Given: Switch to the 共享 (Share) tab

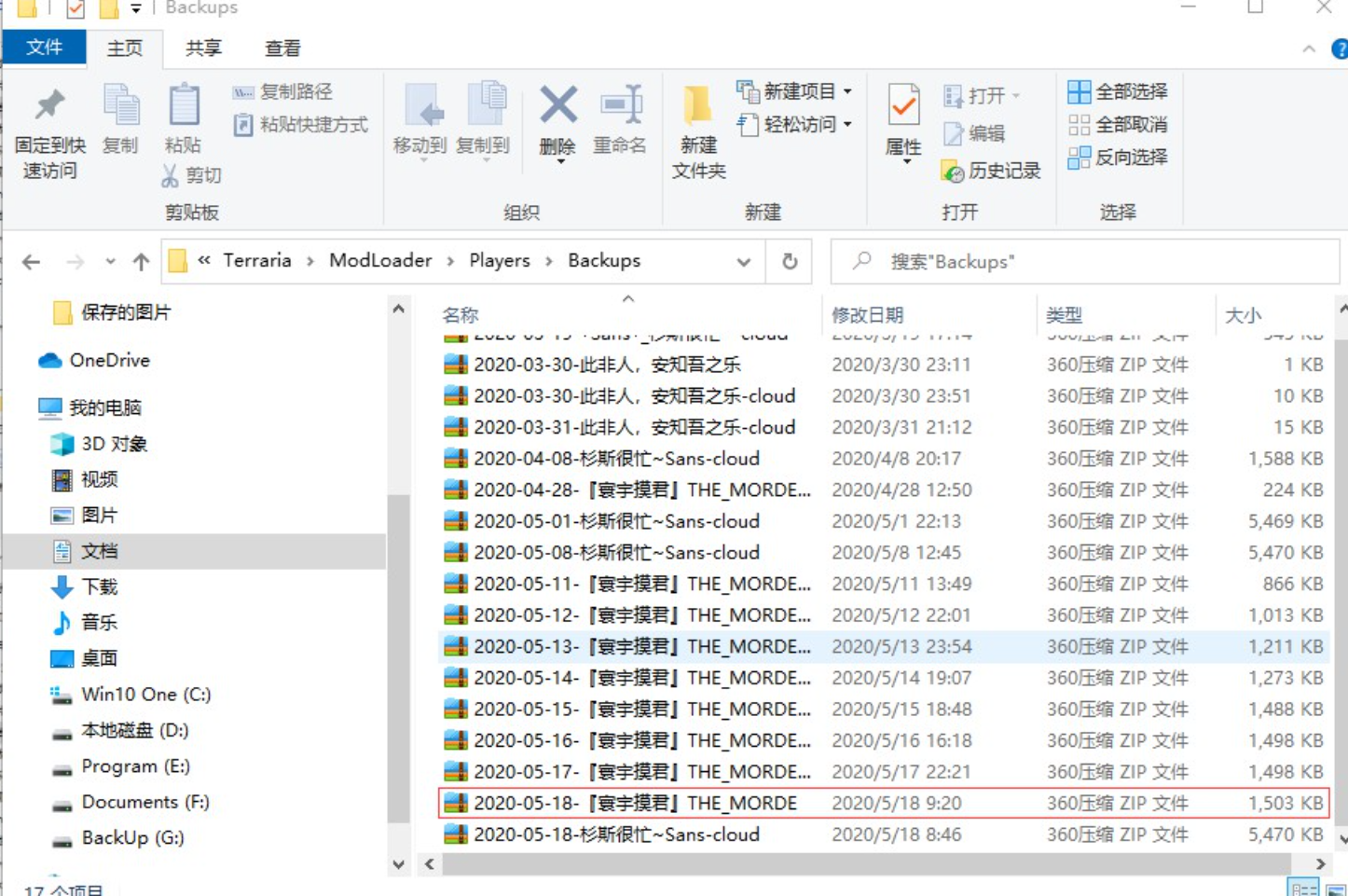Looking at the screenshot, I should 203,48.
